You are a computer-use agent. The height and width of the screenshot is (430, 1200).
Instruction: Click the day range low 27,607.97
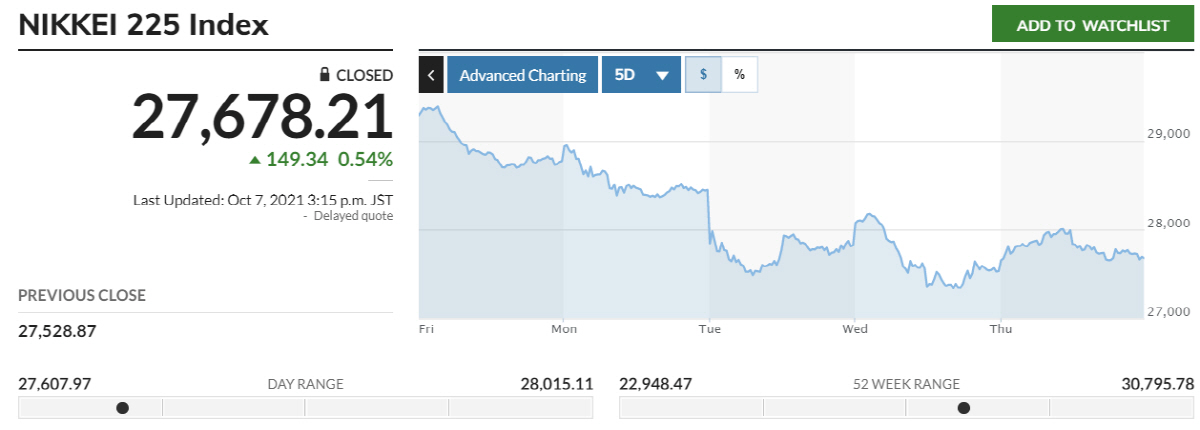pos(55,384)
